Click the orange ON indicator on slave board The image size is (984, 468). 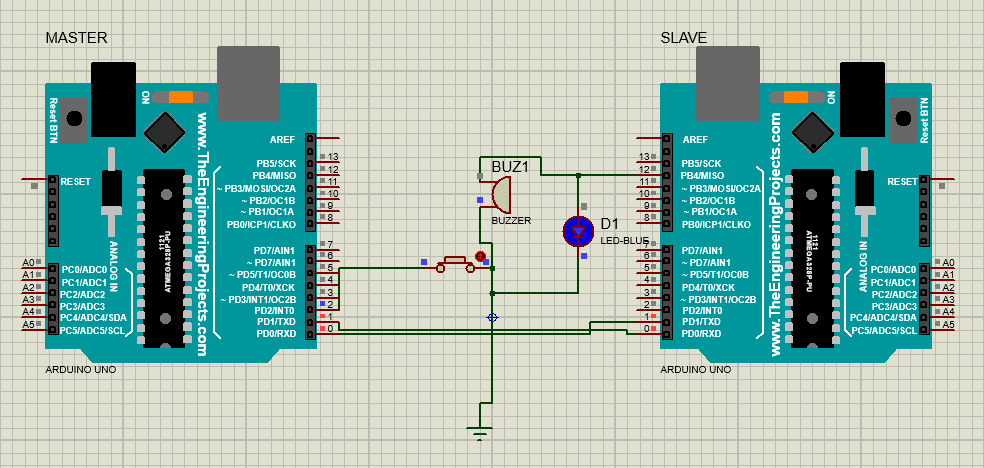(796, 97)
